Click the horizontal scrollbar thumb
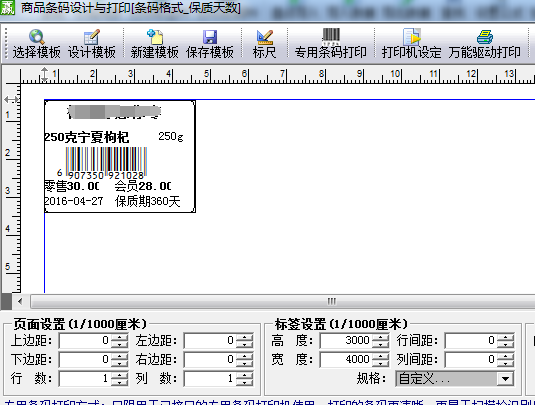The width and height of the screenshot is (535, 405). [283, 301]
